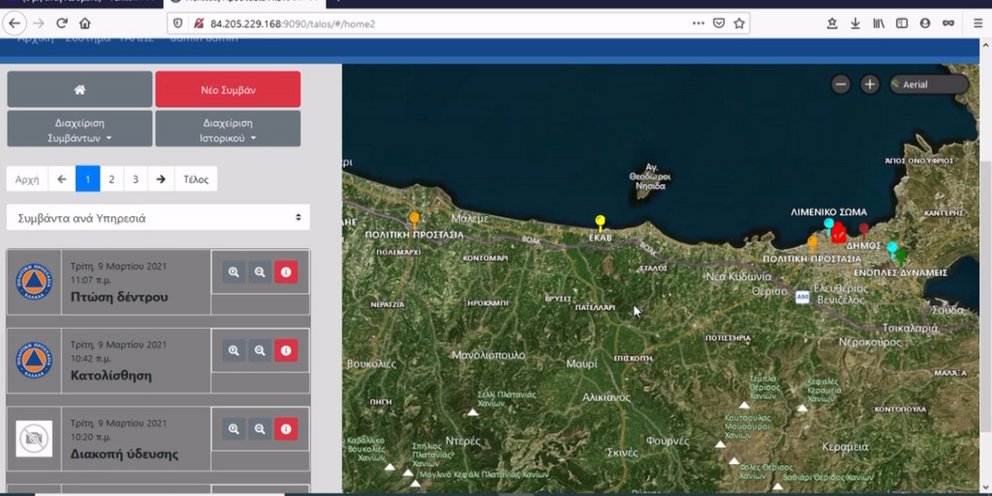Image resolution: width=992 pixels, height=496 pixels.
Task: Open the Συμβάντα ανά Υπηρεσία select box
Action: coord(158,218)
